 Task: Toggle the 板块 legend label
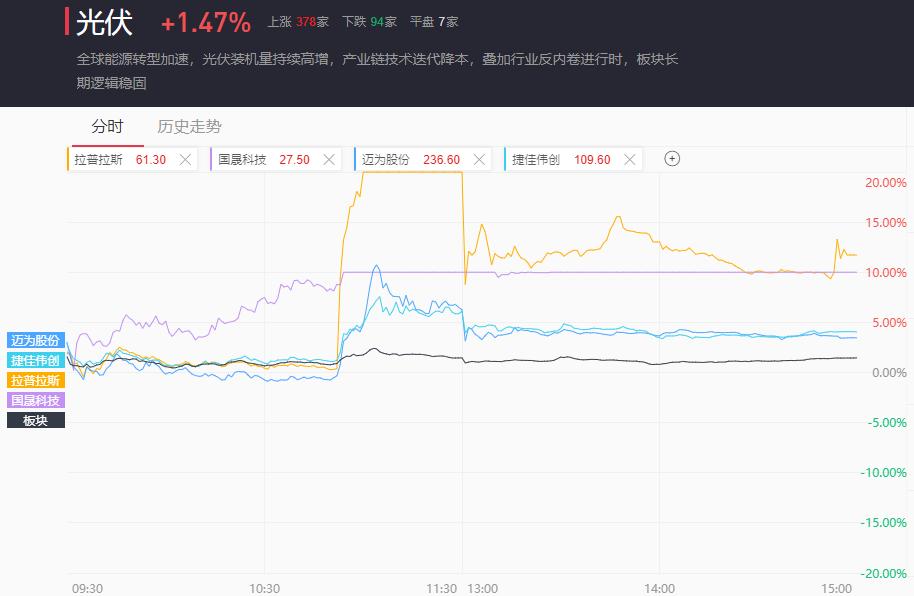click(x=36, y=420)
